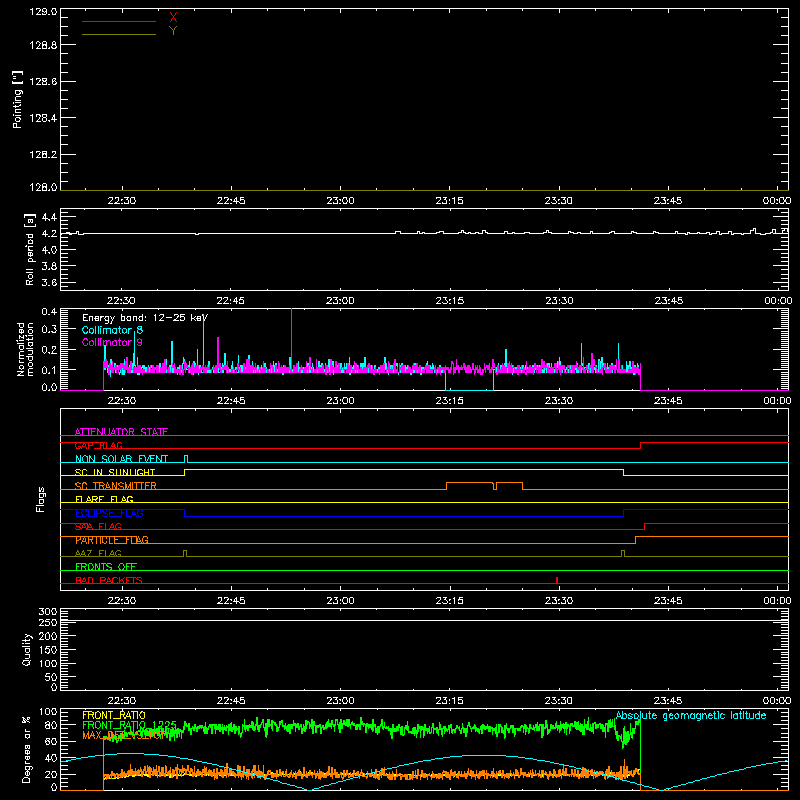Viewport: 800px width, 800px height.
Task: Click the 0.0 tick on modulation axis
Action: coord(49,387)
